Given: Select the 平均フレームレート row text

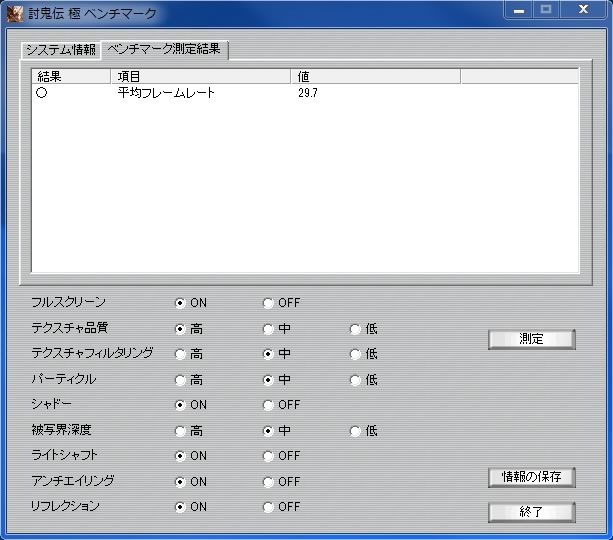Looking at the screenshot, I should click(x=166, y=93).
